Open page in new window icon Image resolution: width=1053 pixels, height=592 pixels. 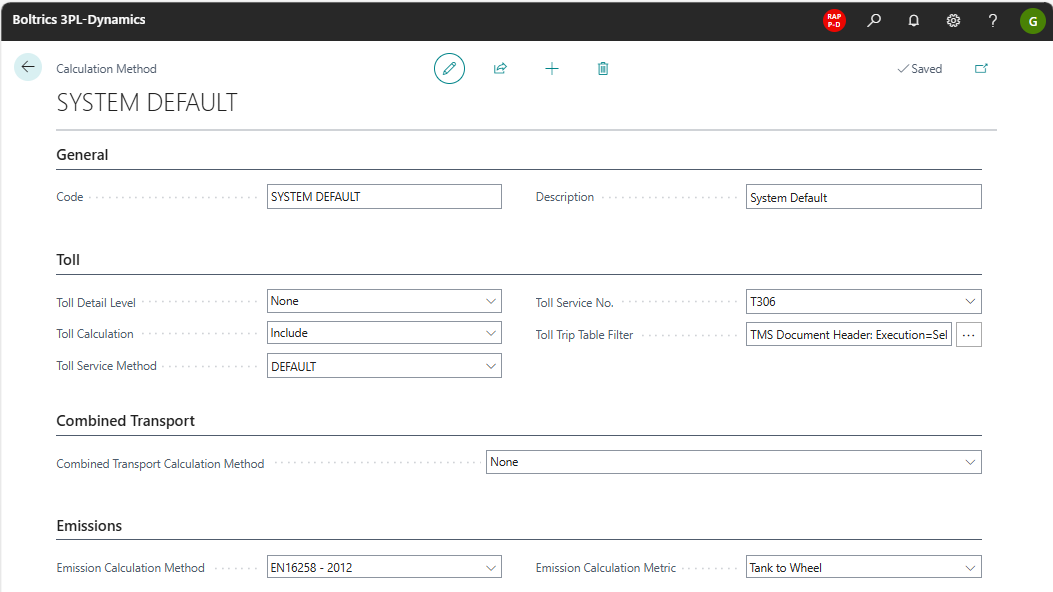(981, 68)
